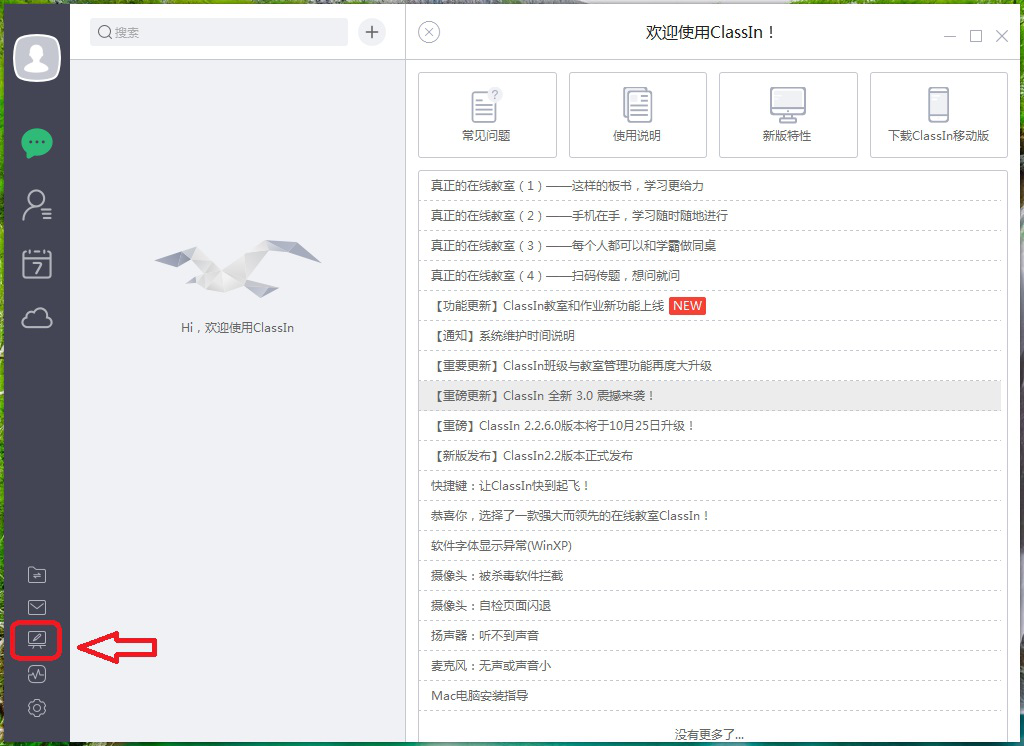This screenshot has height=746, width=1024.
Task: Open the calendar schedule icon
Action: pyautogui.click(x=37, y=263)
